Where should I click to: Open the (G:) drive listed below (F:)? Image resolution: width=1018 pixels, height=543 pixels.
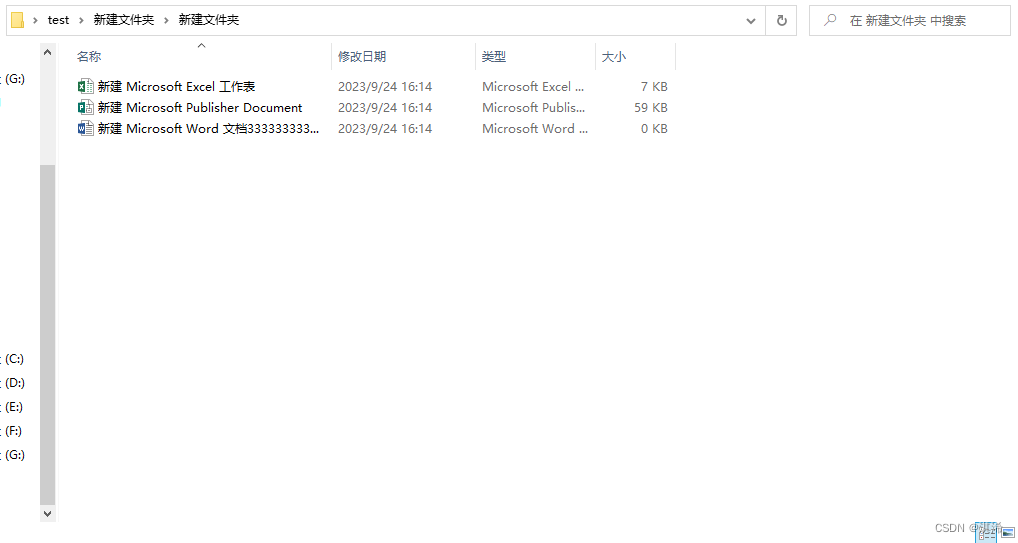point(14,455)
